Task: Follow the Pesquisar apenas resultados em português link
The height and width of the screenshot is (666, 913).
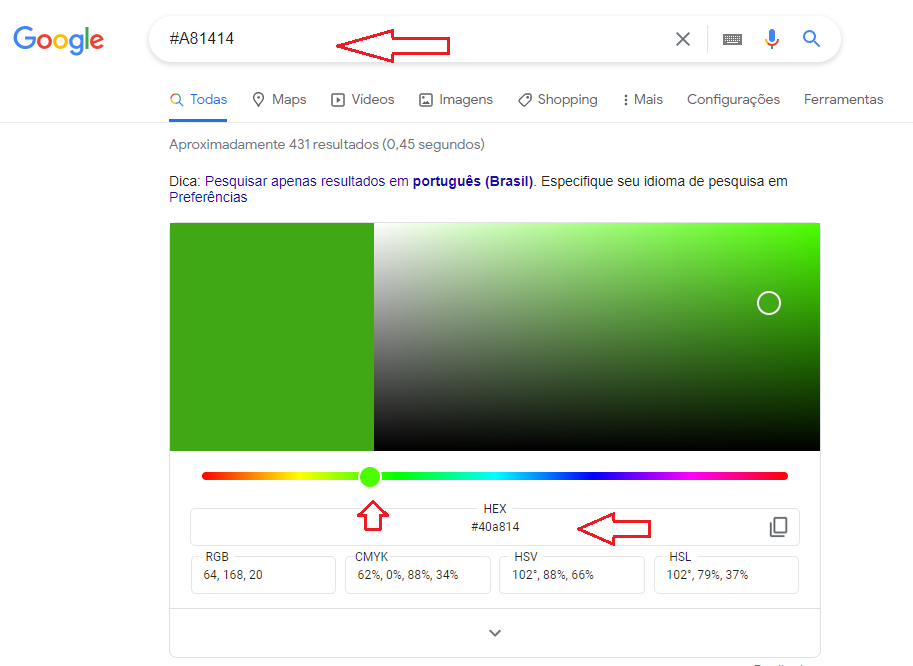Action: coord(369,181)
